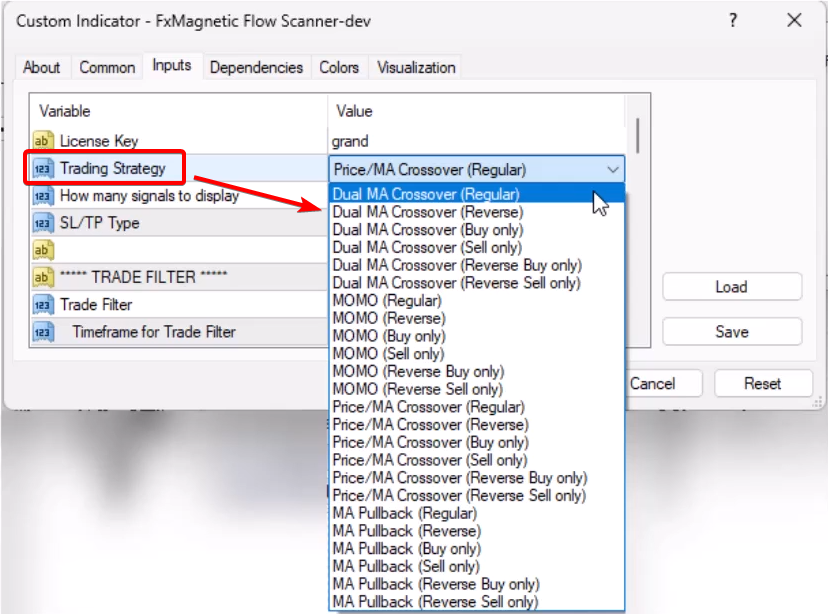
Task: Click the Trading Strategy row icon
Action: pos(43,169)
